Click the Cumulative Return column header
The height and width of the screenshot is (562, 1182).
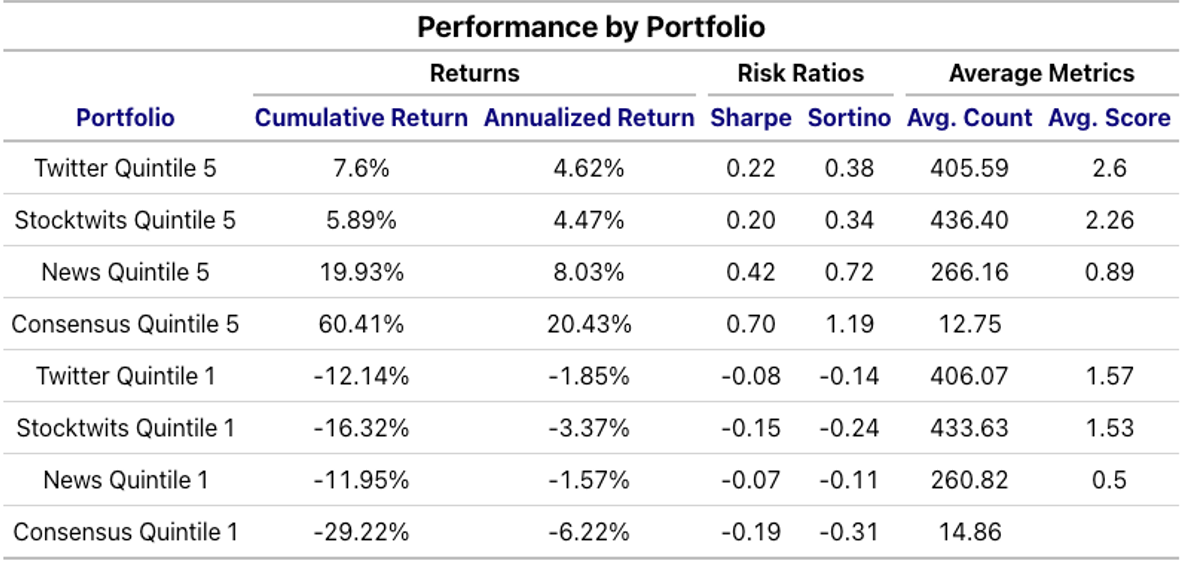361,118
